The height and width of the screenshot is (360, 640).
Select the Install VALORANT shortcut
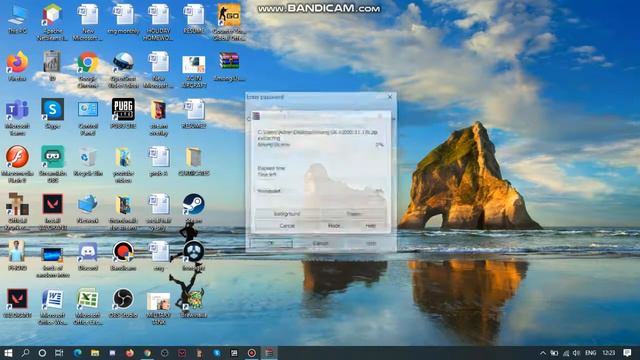point(52,211)
